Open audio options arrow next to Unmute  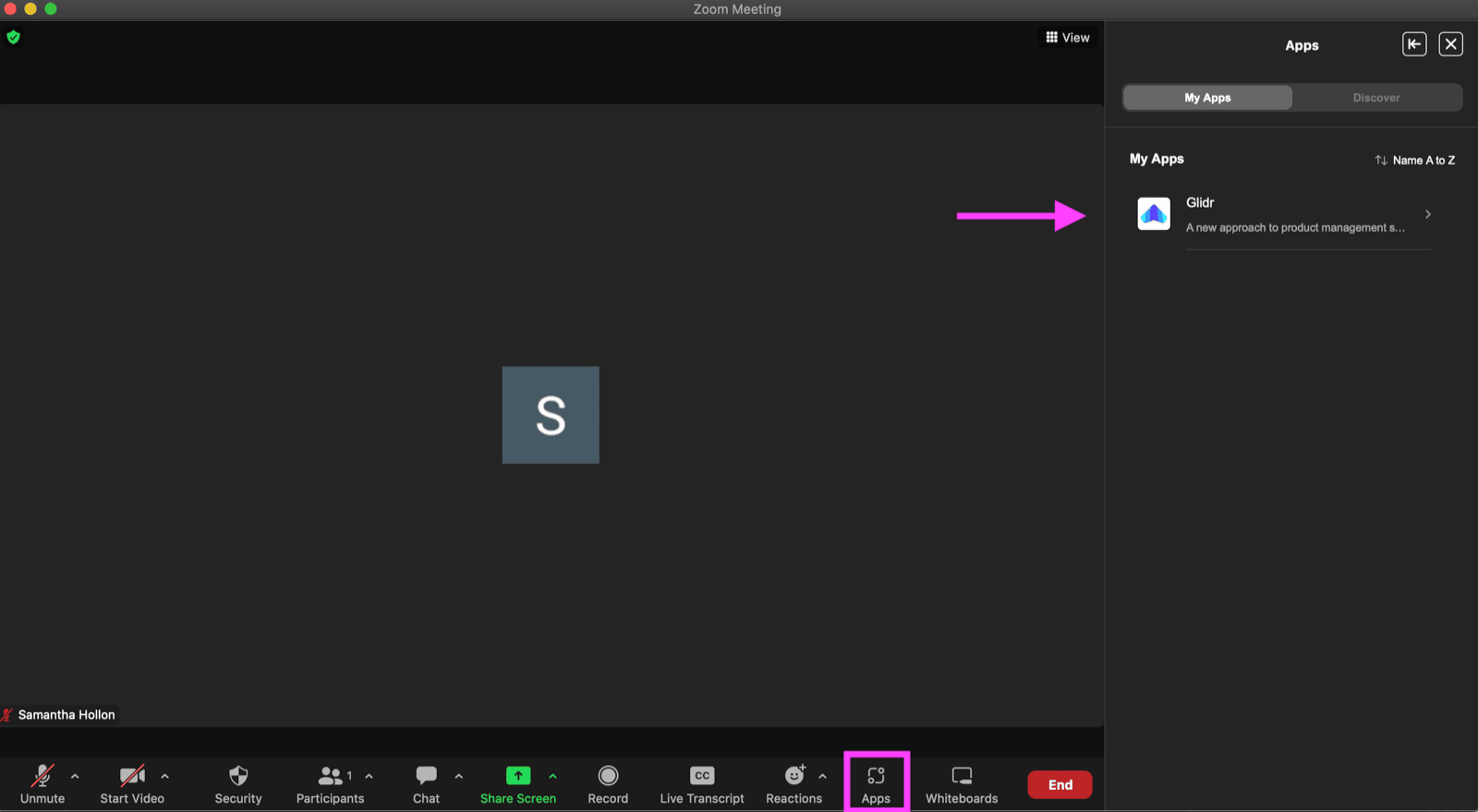pos(75,776)
